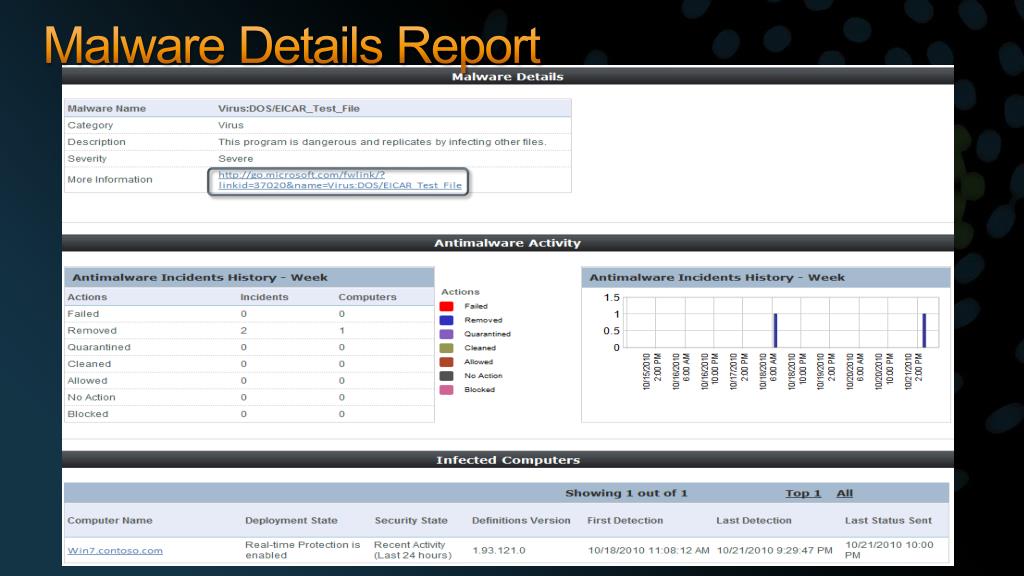The image size is (1024, 576).
Task: Click the Computer Name column header
Action: [110, 520]
